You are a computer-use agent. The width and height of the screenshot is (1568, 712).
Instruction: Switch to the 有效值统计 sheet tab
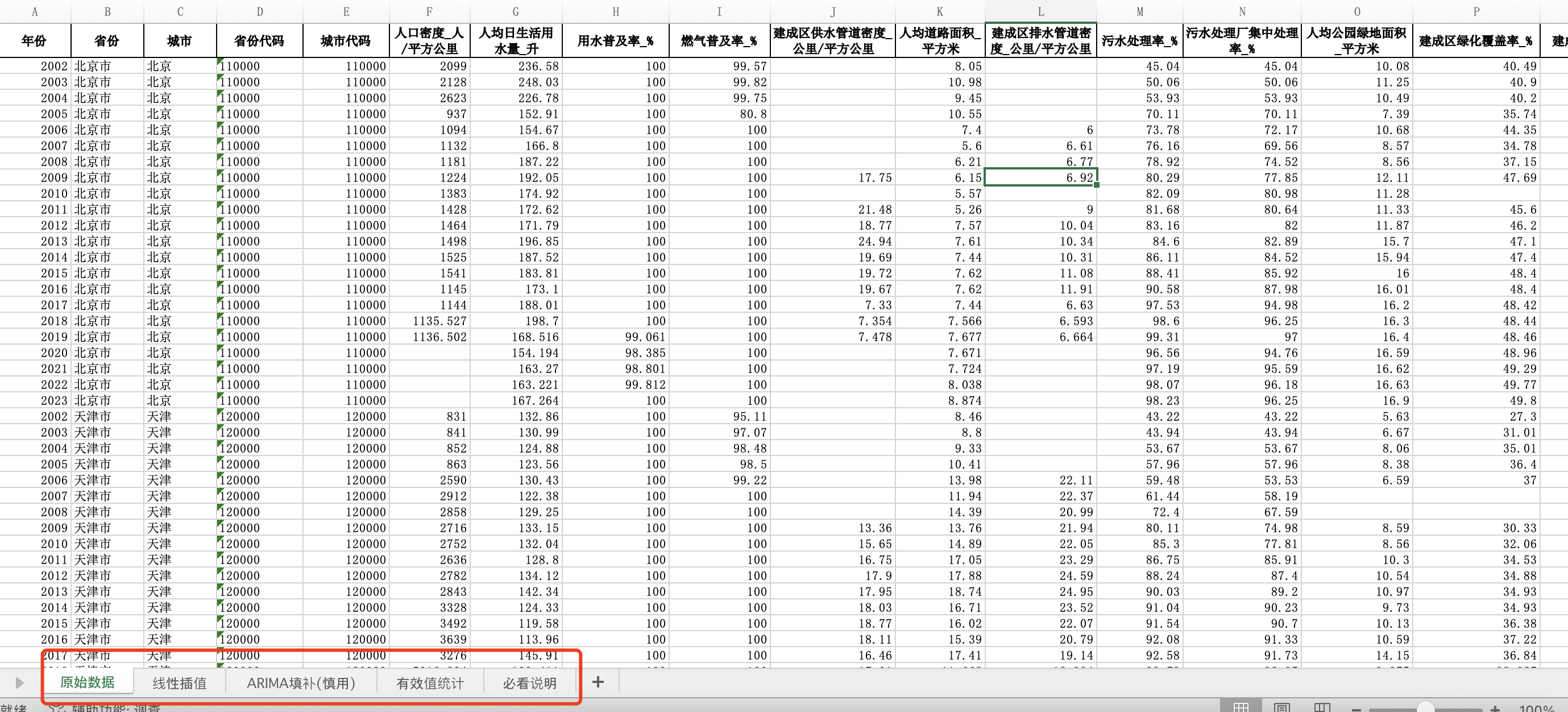[430, 684]
